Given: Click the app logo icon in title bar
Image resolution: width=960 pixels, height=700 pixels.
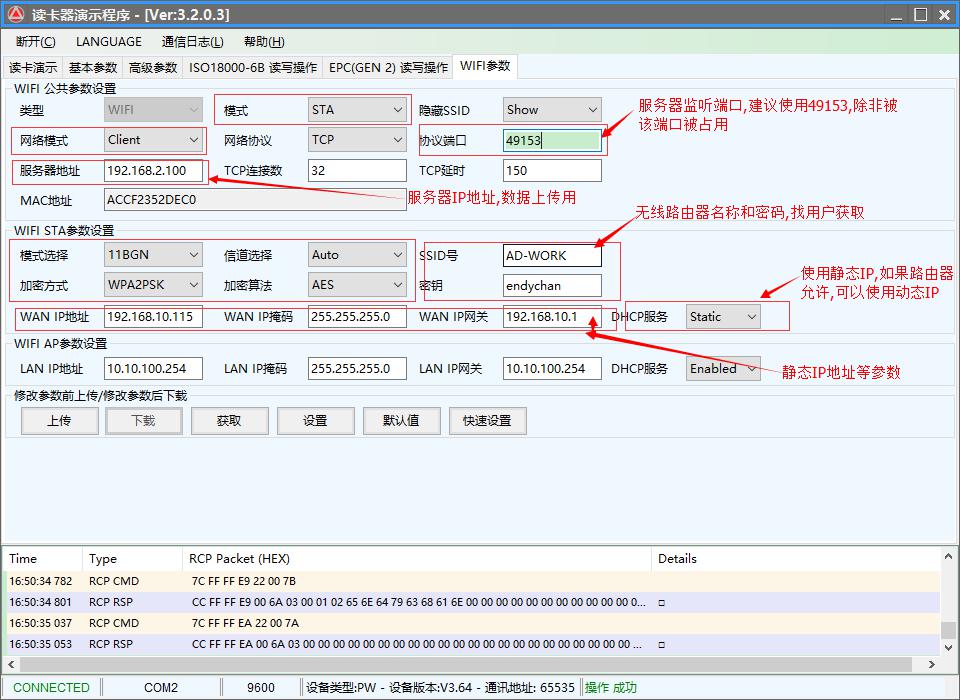Looking at the screenshot, I should tap(16, 15).
